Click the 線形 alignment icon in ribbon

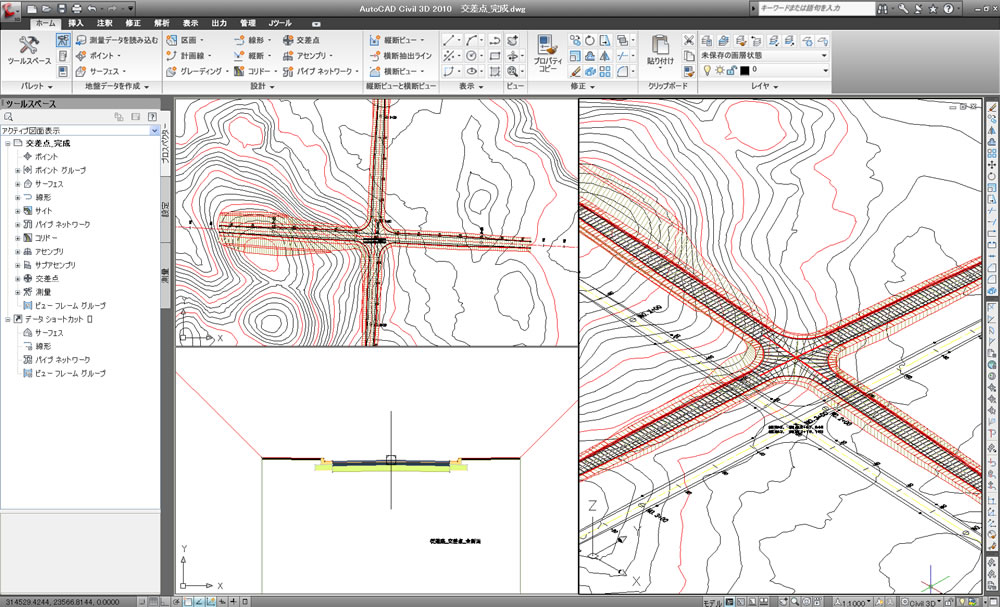point(239,40)
